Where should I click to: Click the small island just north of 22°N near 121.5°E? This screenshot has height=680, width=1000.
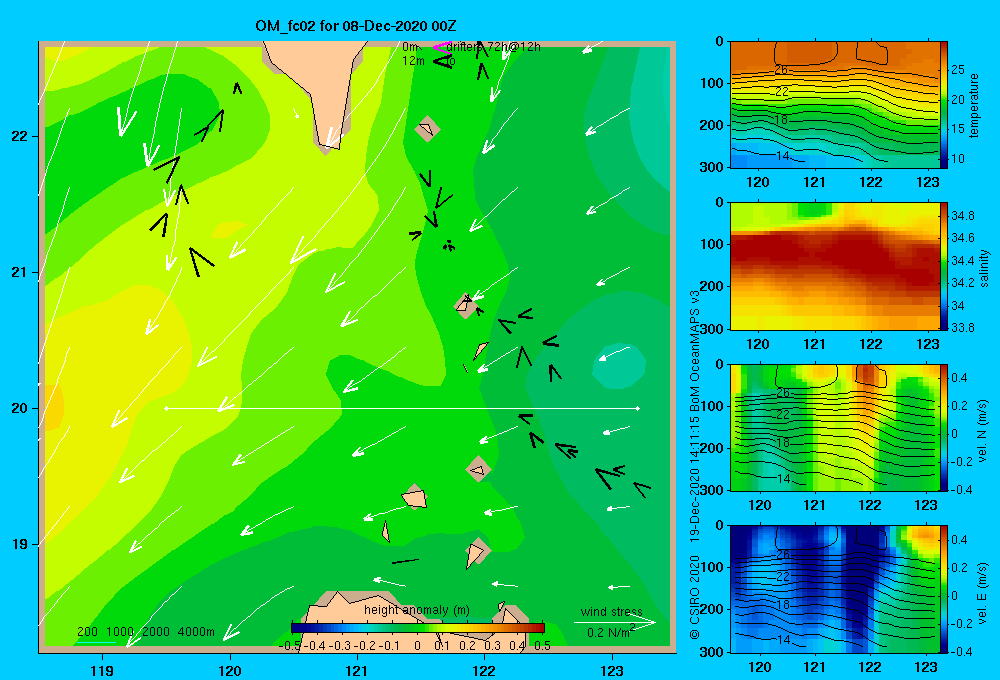point(427,129)
